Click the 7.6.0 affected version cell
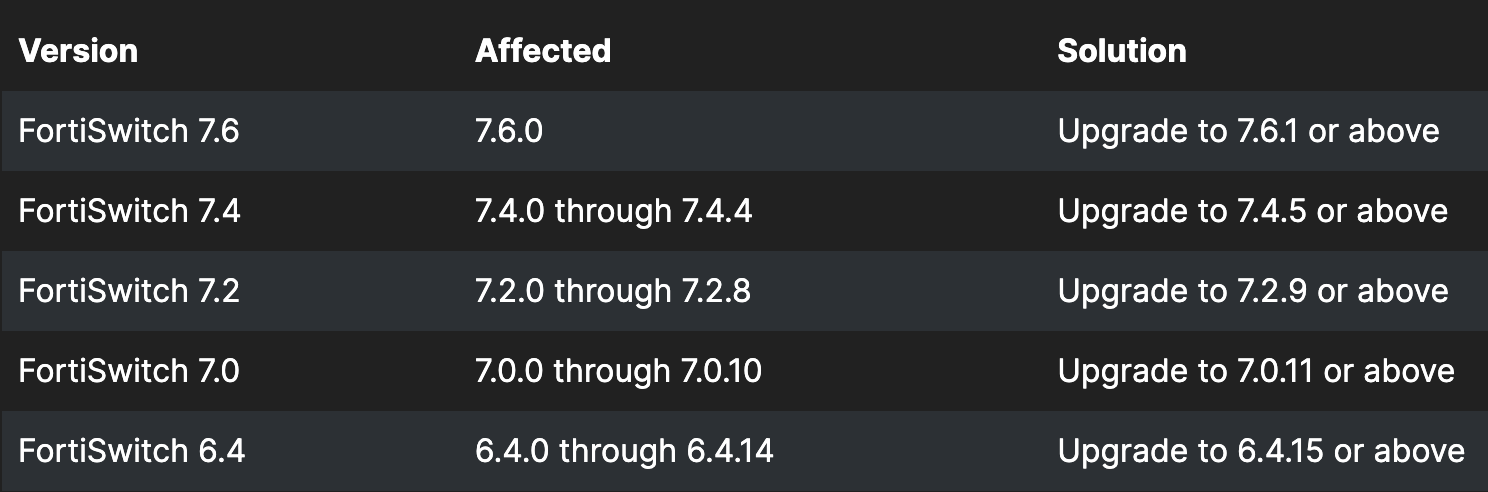The width and height of the screenshot is (1488, 492). pyautogui.click(x=509, y=131)
